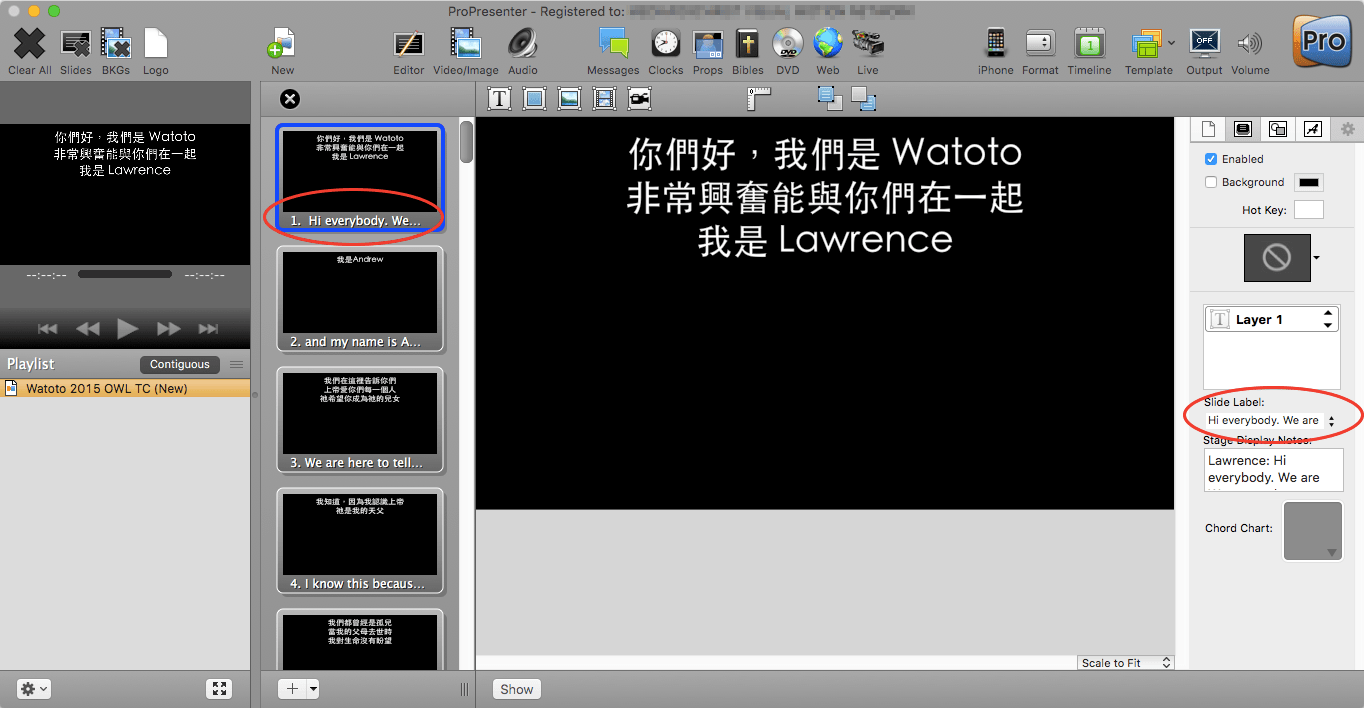Open the Props panel

point(708,44)
